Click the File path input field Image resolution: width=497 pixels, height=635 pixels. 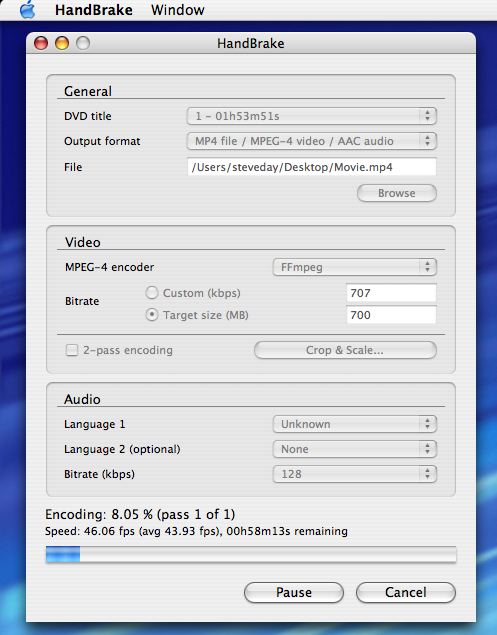pyautogui.click(x=311, y=167)
